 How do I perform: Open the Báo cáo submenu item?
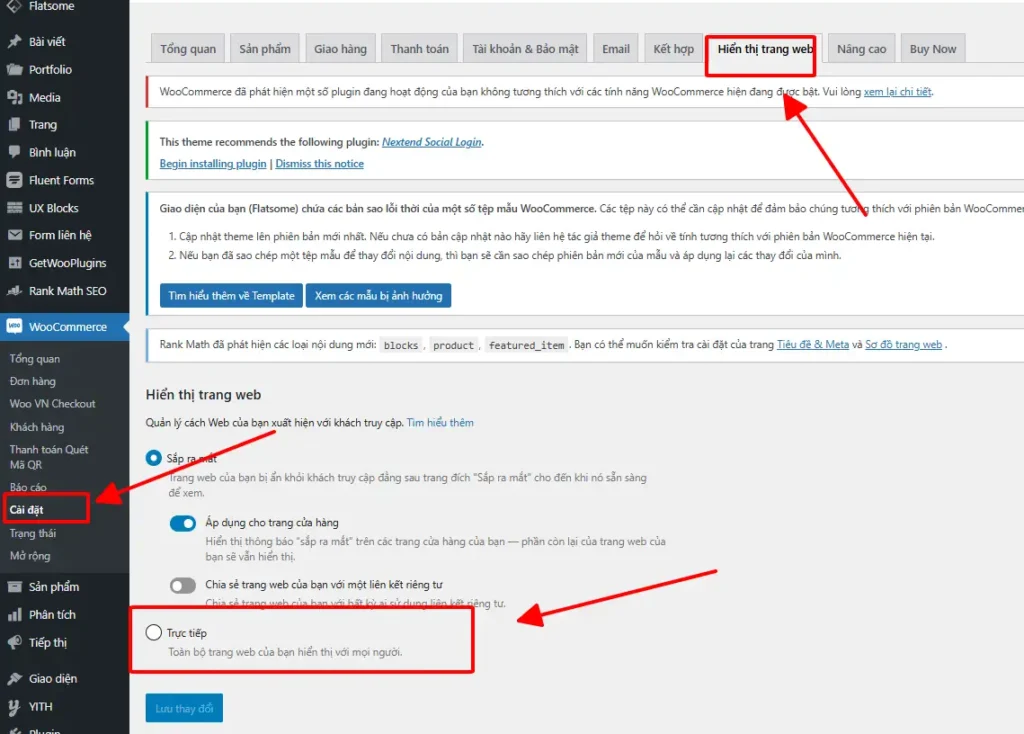(28, 487)
